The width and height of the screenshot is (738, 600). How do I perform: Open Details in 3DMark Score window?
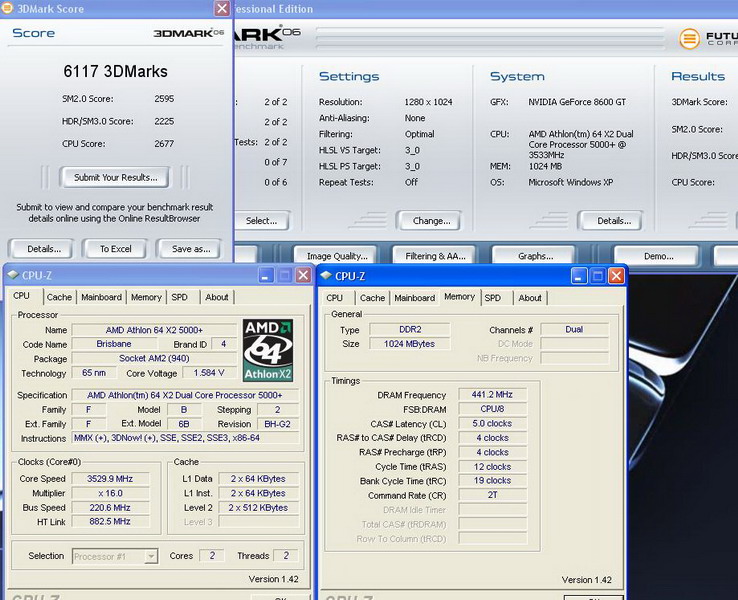pyautogui.click(x=44, y=249)
